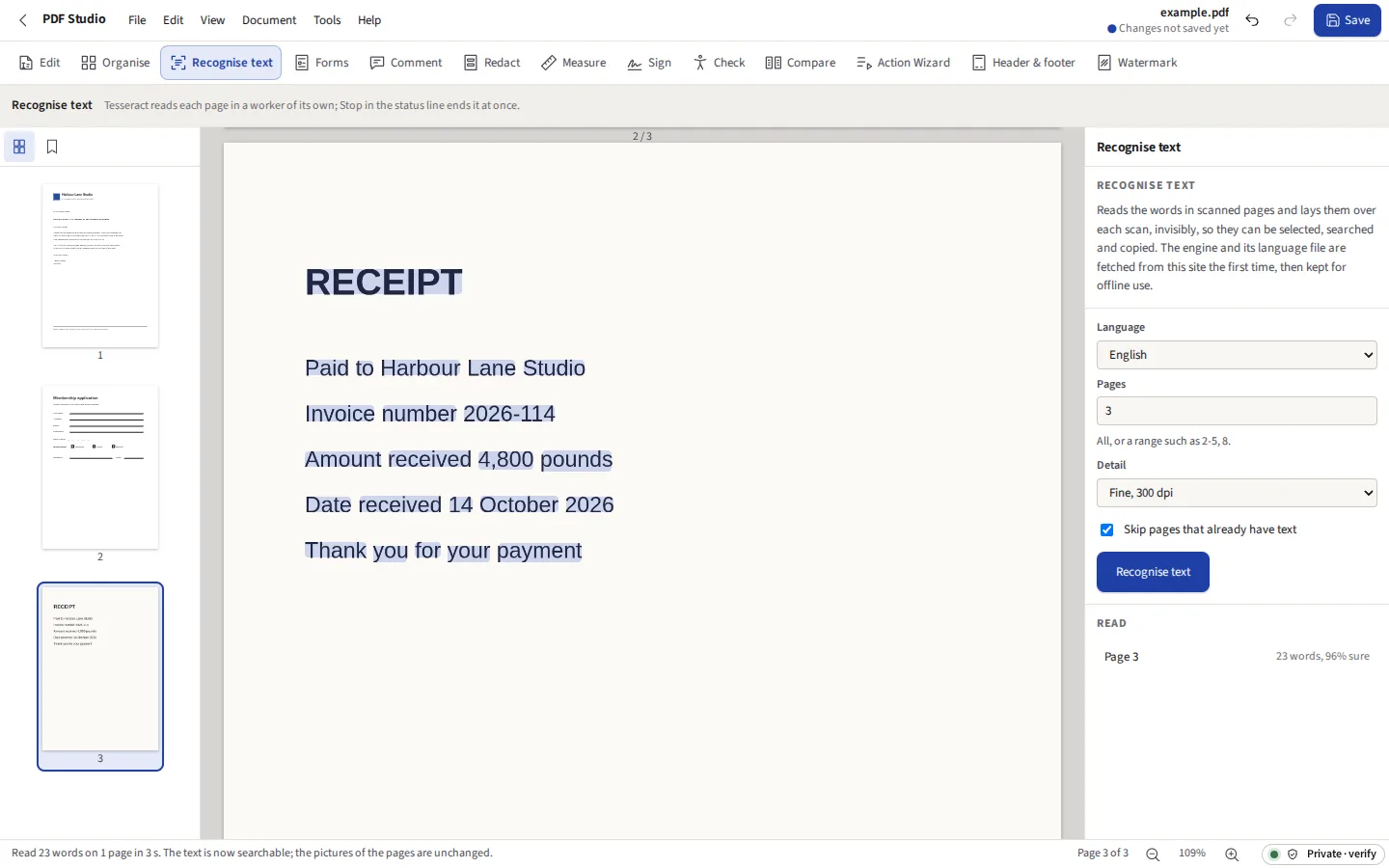Click the blue Recognise text button

click(1153, 572)
